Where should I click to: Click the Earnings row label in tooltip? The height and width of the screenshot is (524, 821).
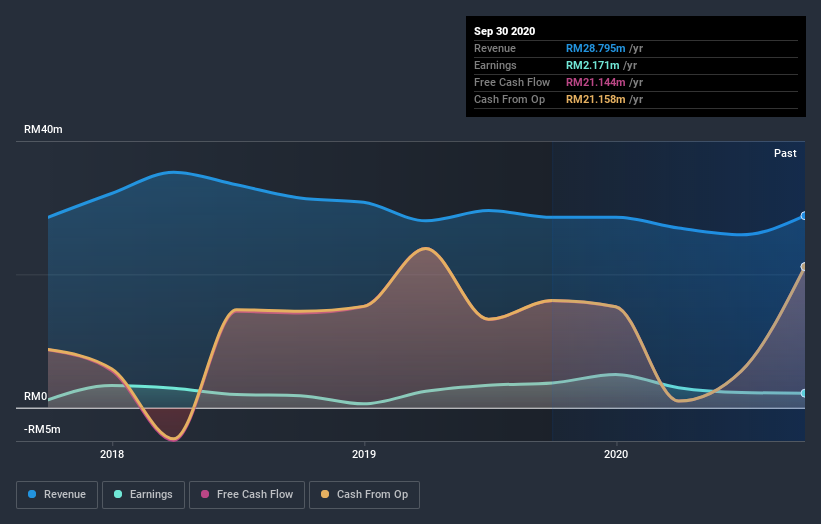495,65
